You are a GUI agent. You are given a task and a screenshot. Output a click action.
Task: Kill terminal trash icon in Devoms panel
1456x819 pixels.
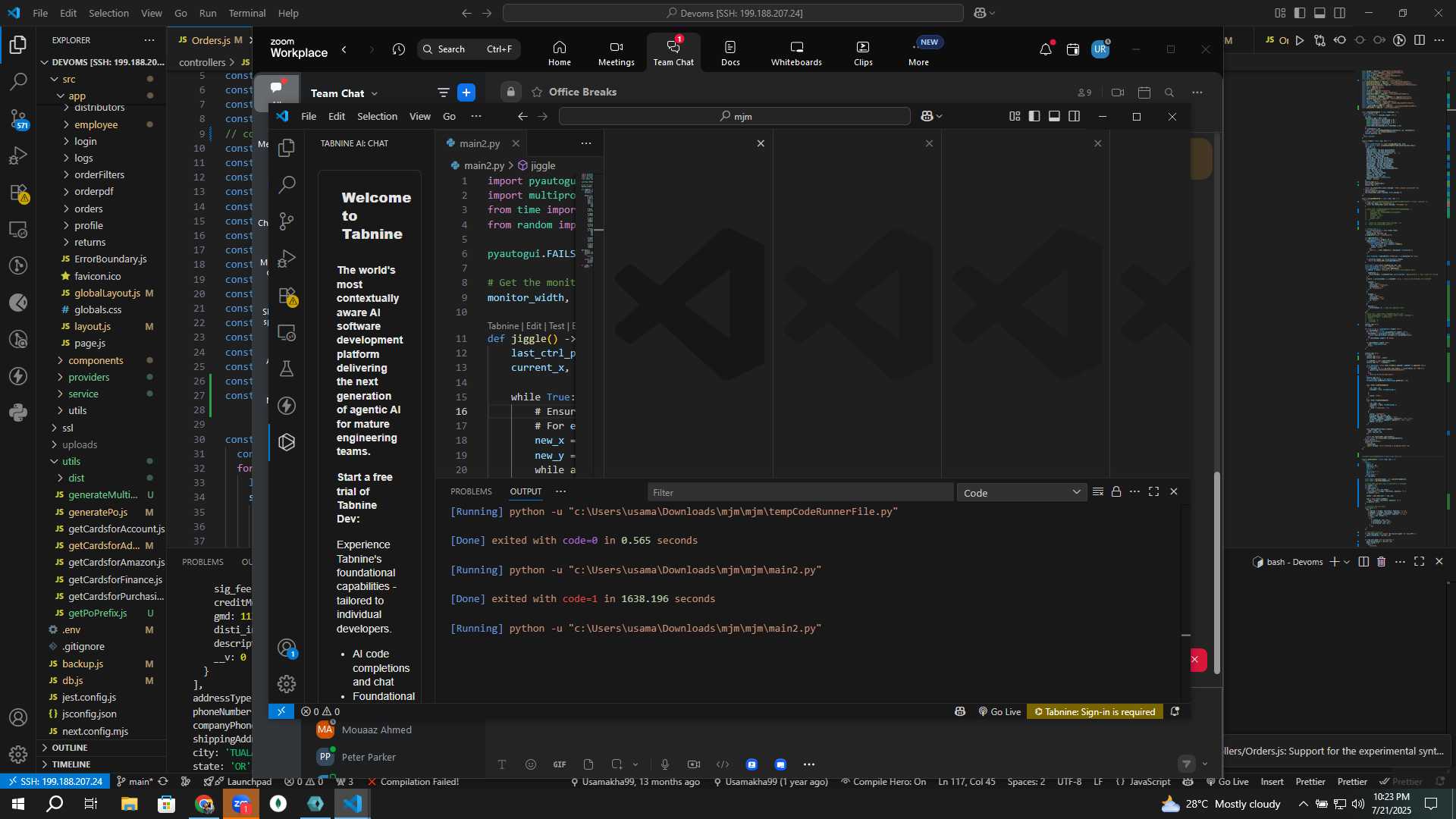[x=1382, y=562]
